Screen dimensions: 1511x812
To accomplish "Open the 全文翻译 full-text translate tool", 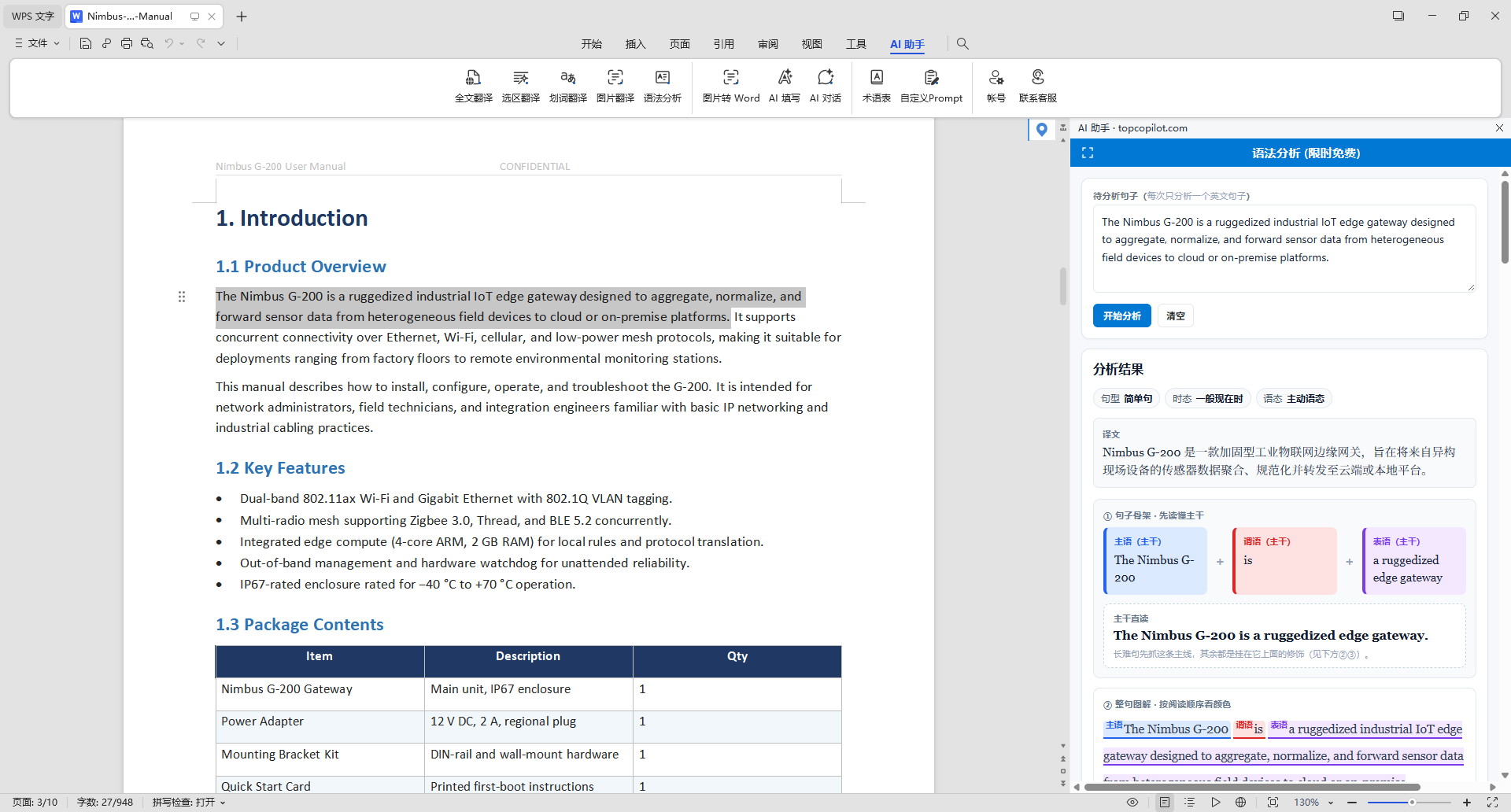I will [x=473, y=86].
